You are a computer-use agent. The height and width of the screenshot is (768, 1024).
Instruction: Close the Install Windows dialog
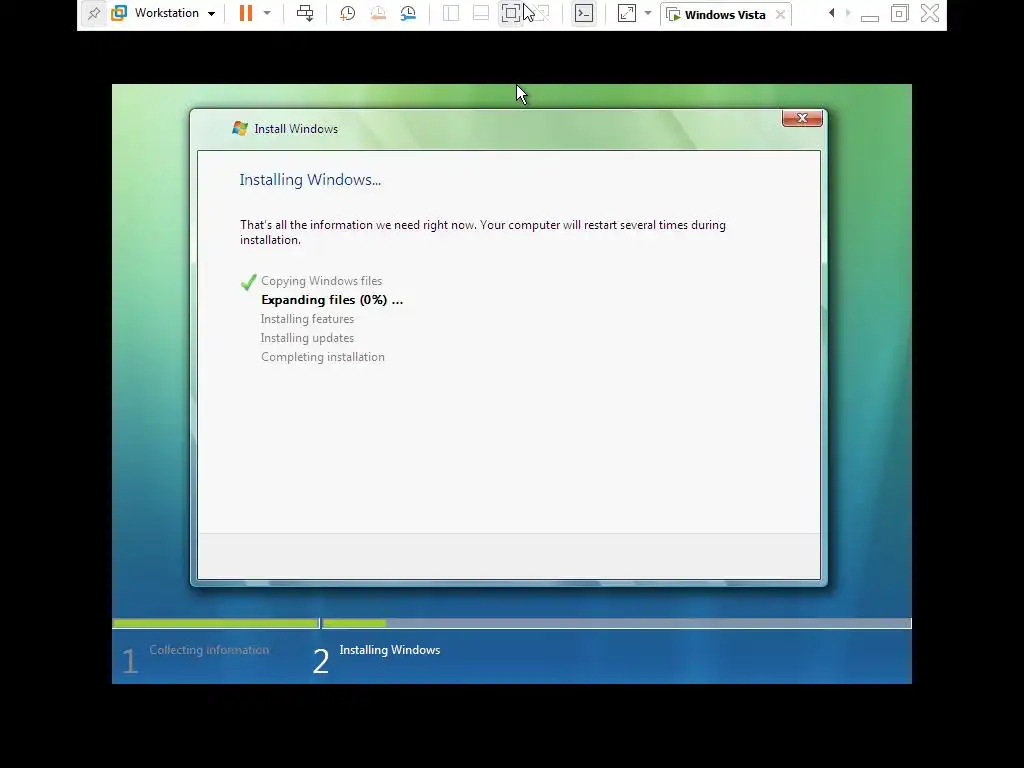click(x=802, y=118)
